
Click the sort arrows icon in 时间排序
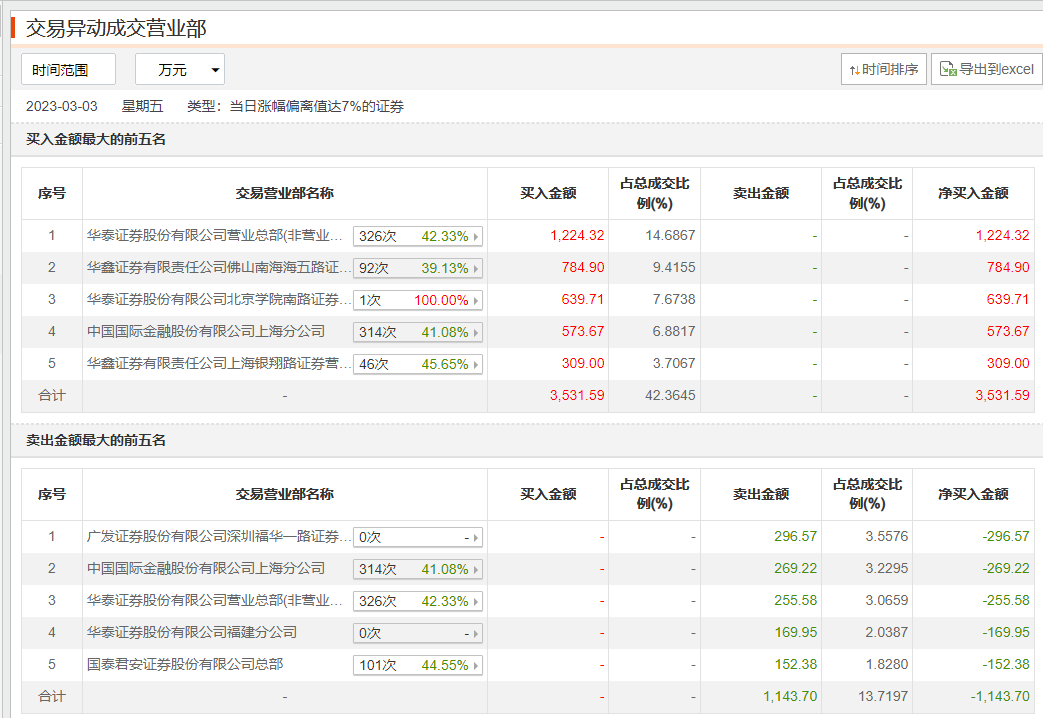point(854,70)
